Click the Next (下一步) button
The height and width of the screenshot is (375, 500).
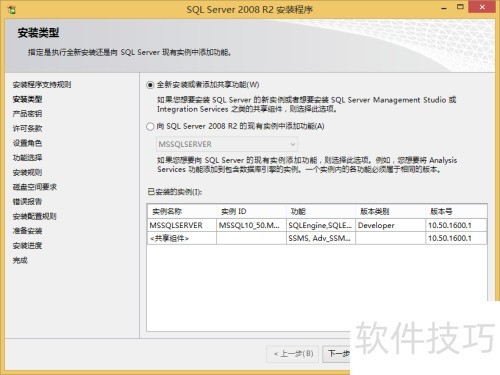337,354
